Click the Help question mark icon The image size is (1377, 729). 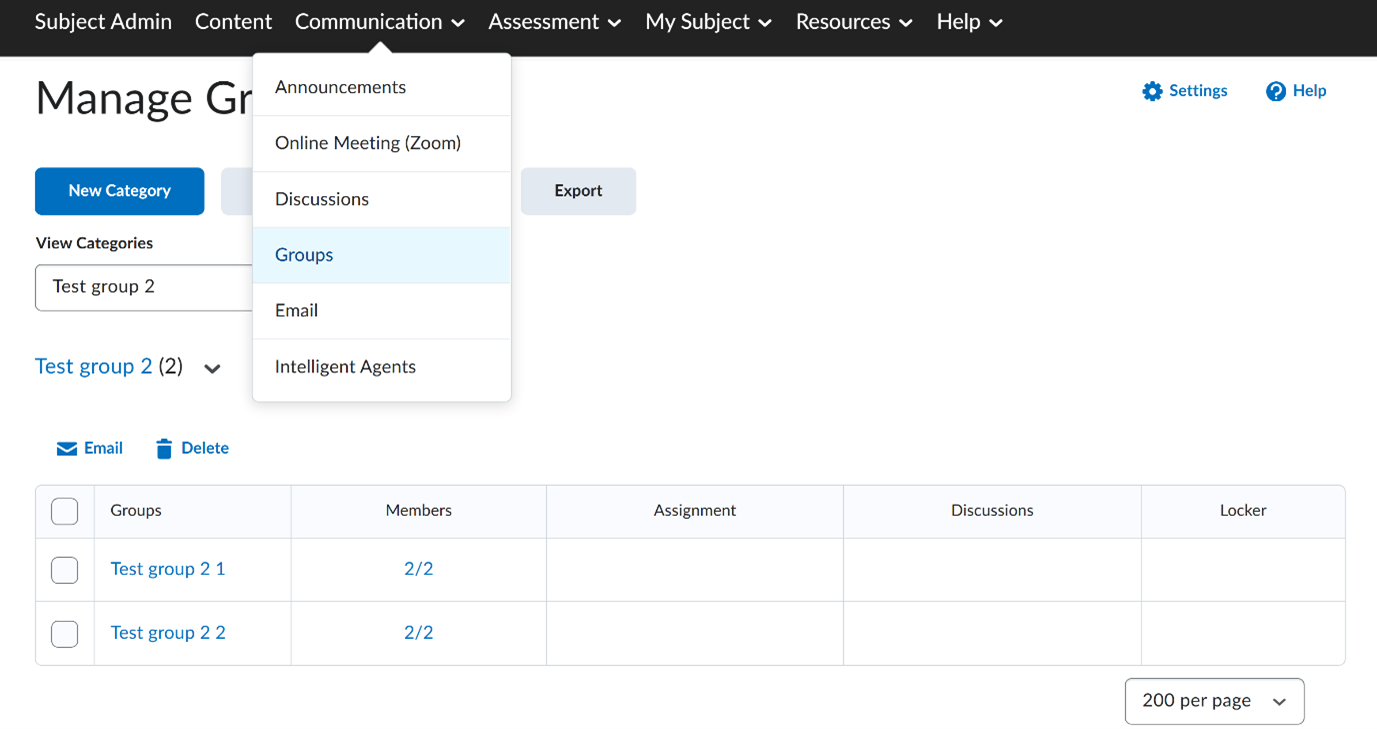[1275, 91]
